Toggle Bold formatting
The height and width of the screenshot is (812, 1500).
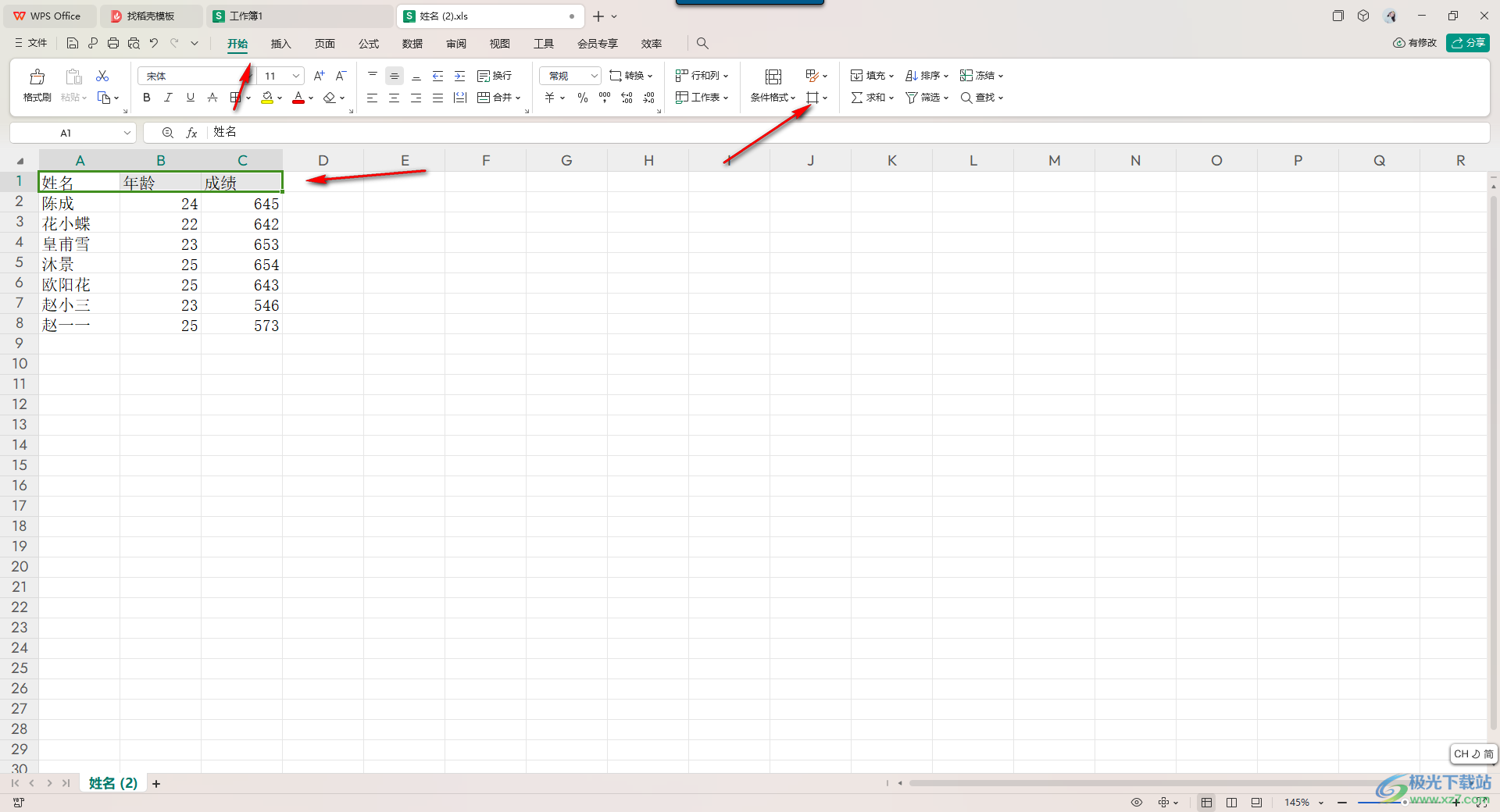pyautogui.click(x=146, y=98)
